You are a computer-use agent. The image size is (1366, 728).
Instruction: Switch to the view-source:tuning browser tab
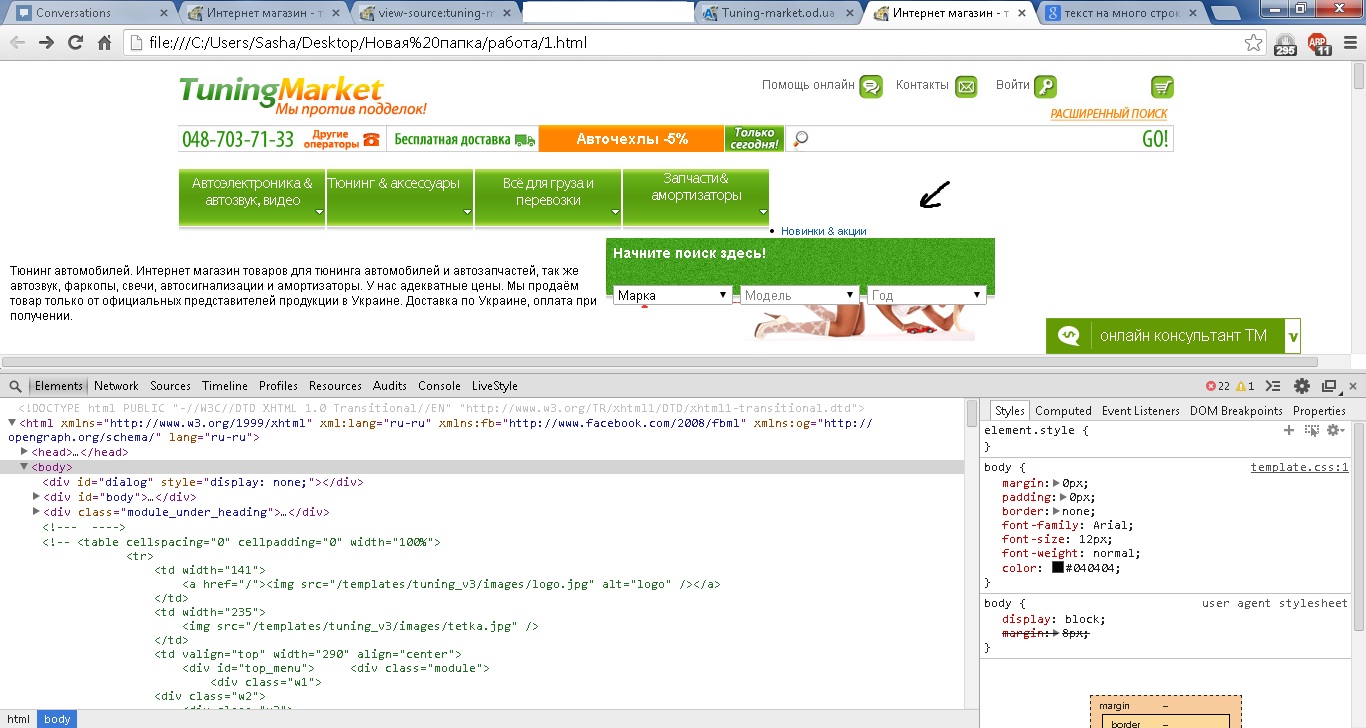435,13
